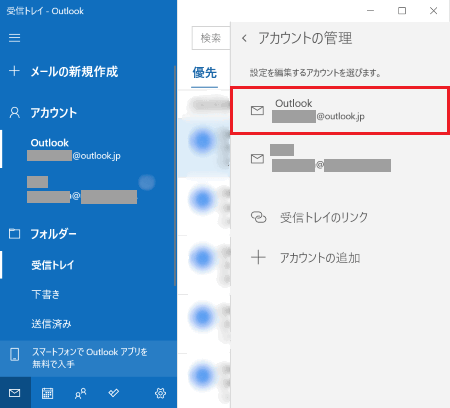Screen dimensions: 450x408
Task: Switch to Mail via envelope icon
Action: pos(15,393)
